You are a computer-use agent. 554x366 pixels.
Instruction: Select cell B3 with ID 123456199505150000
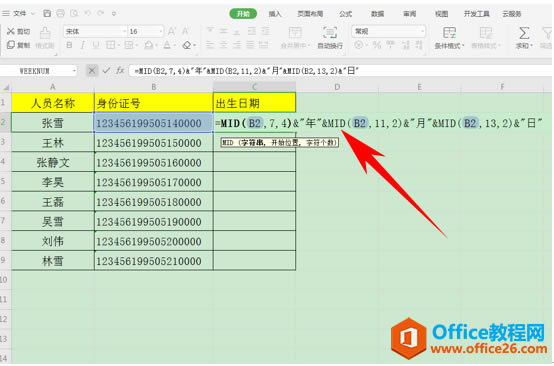[154, 143]
